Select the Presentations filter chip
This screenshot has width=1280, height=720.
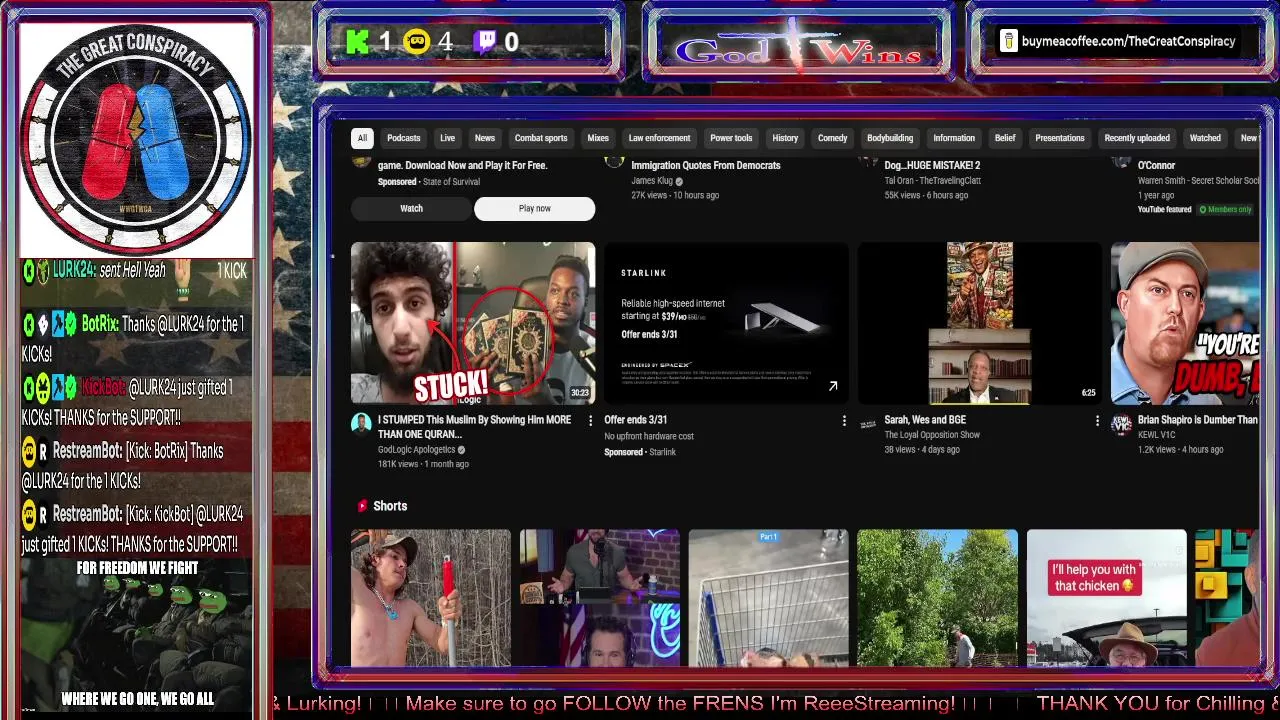(1060, 138)
